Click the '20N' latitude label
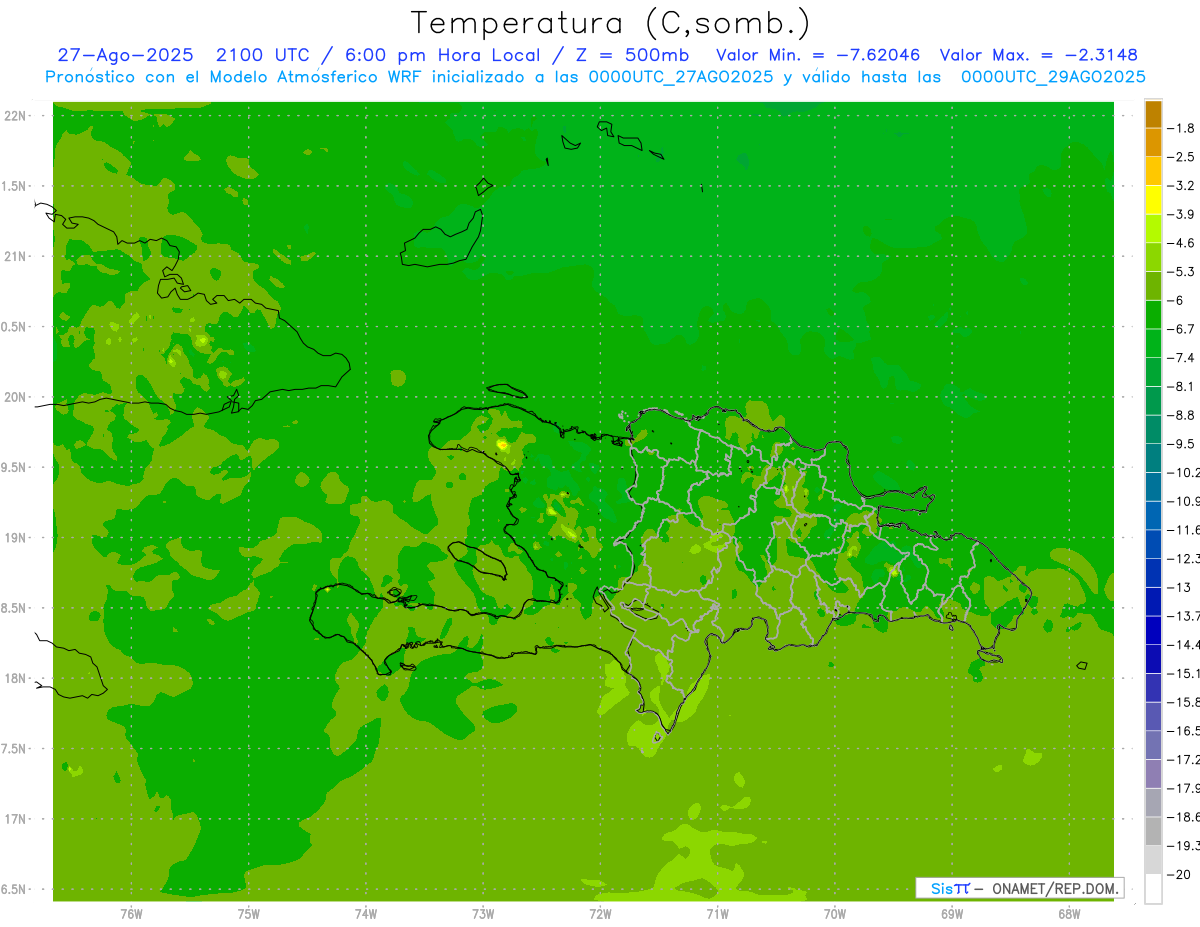The width and height of the screenshot is (1200, 927). (x=17, y=397)
